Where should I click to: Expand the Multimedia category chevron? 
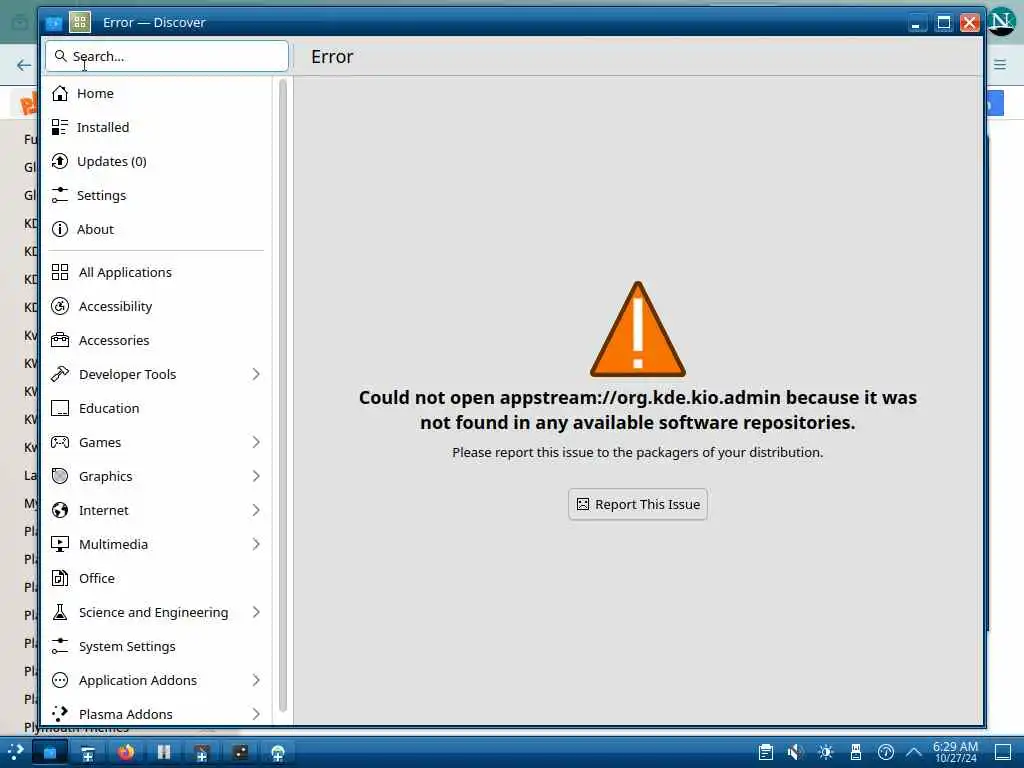[256, 544]
